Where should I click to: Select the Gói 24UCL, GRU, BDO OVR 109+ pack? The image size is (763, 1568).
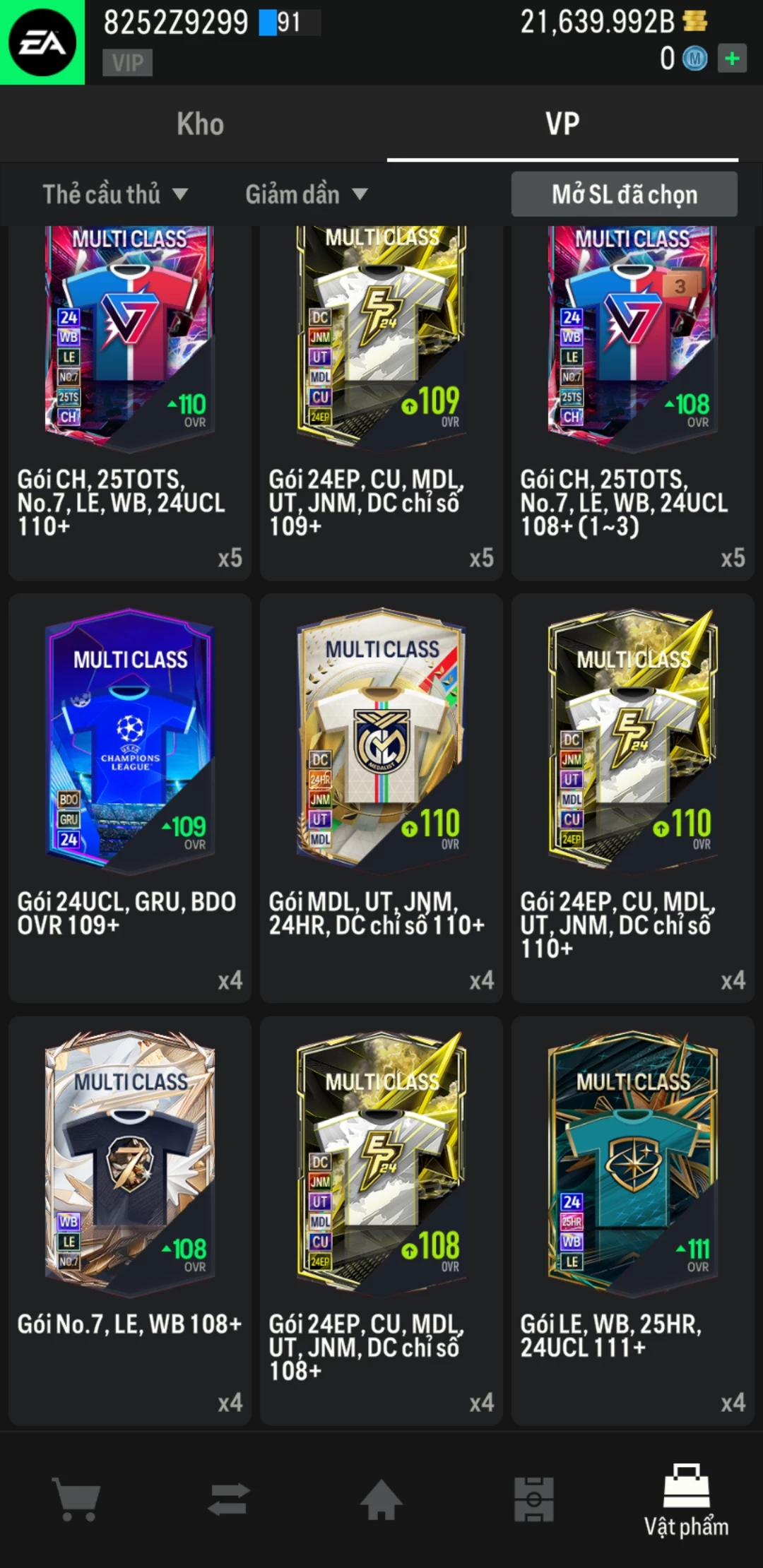(x=130, y=798)
